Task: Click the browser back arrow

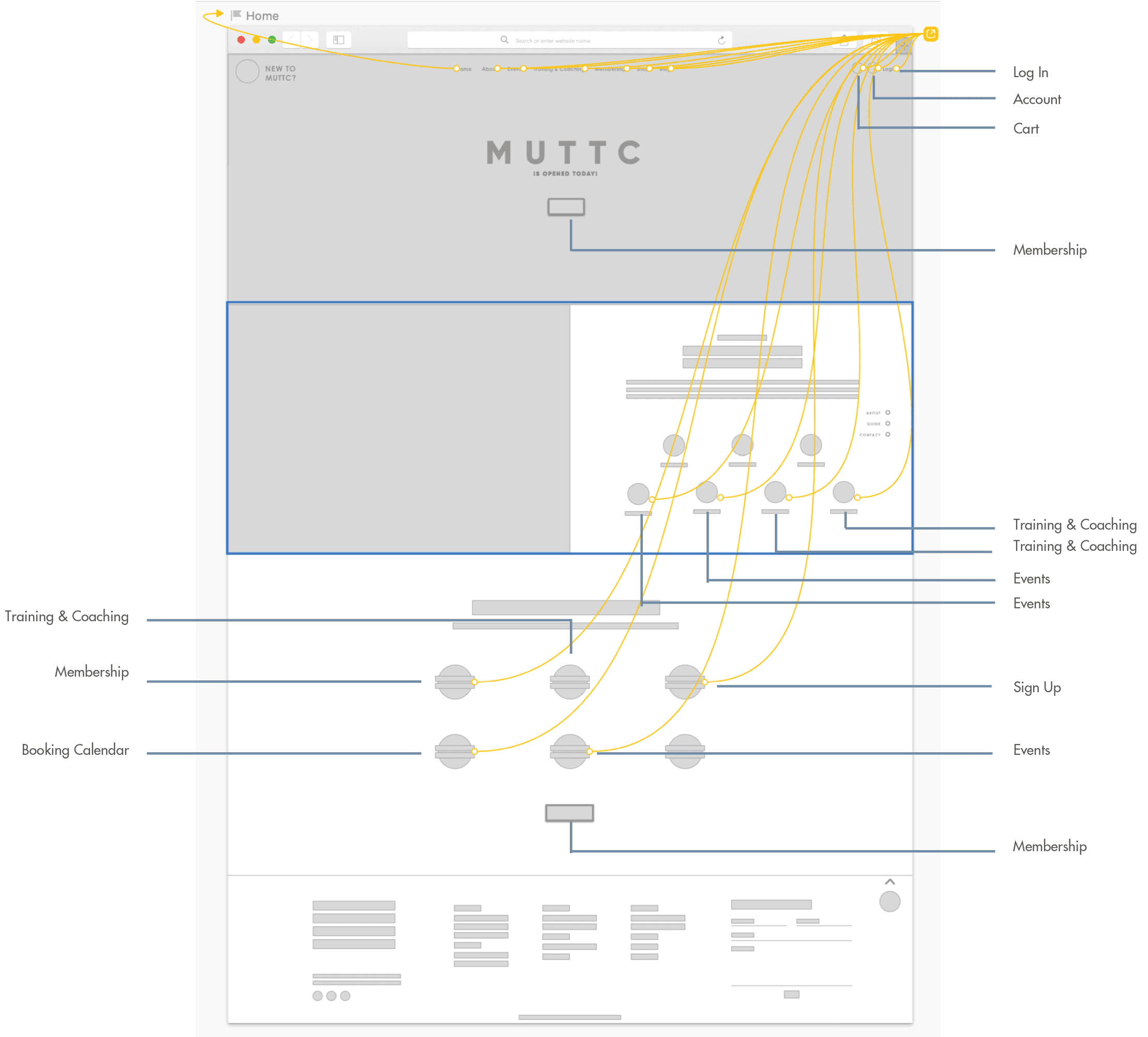Action: (x=291, y=39)
